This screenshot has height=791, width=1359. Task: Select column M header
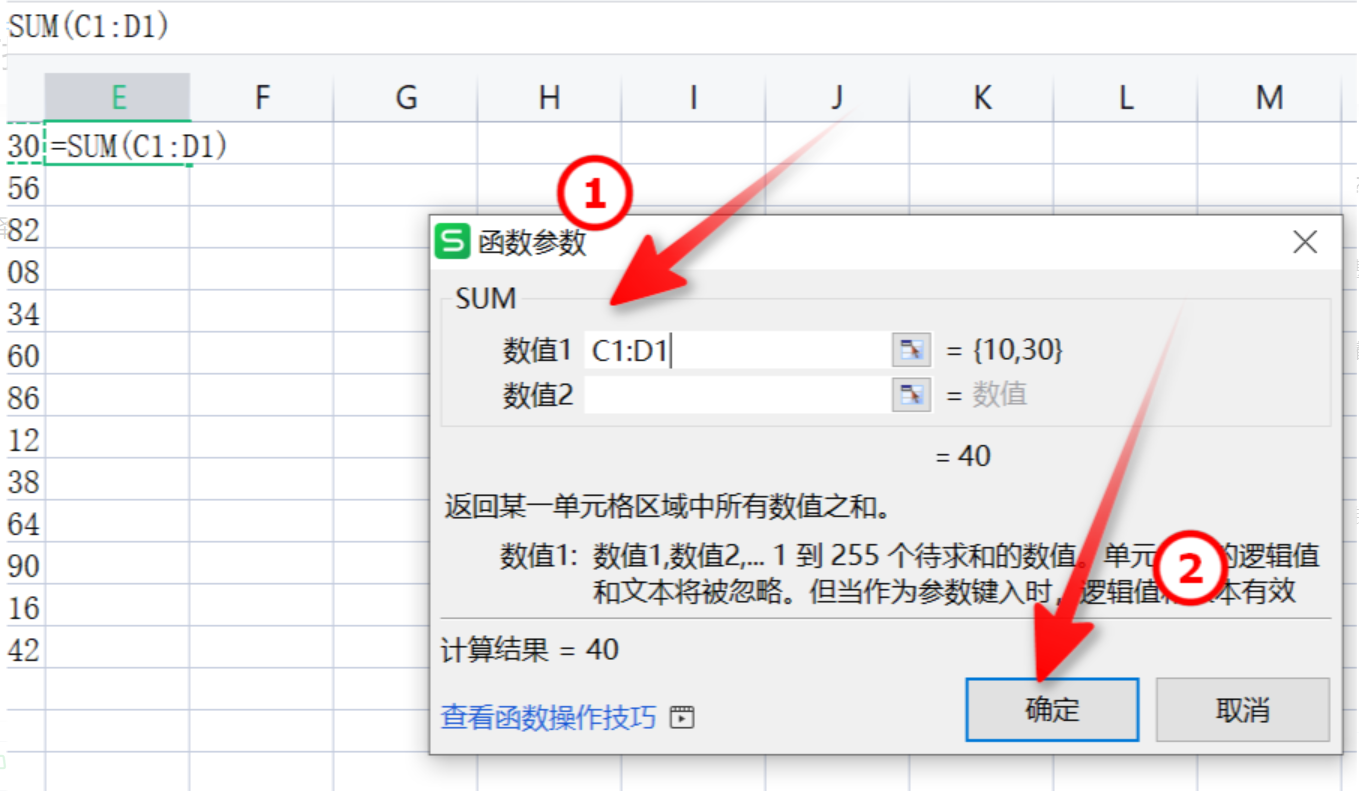point(1269,97)
